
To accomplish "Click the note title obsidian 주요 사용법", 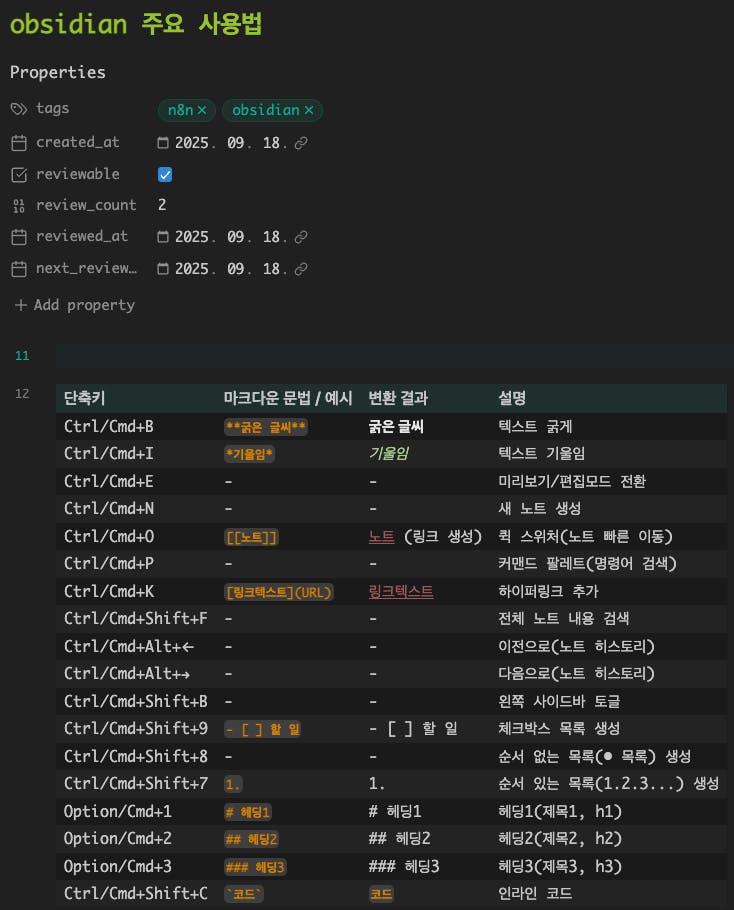I will tap(136, 24).
